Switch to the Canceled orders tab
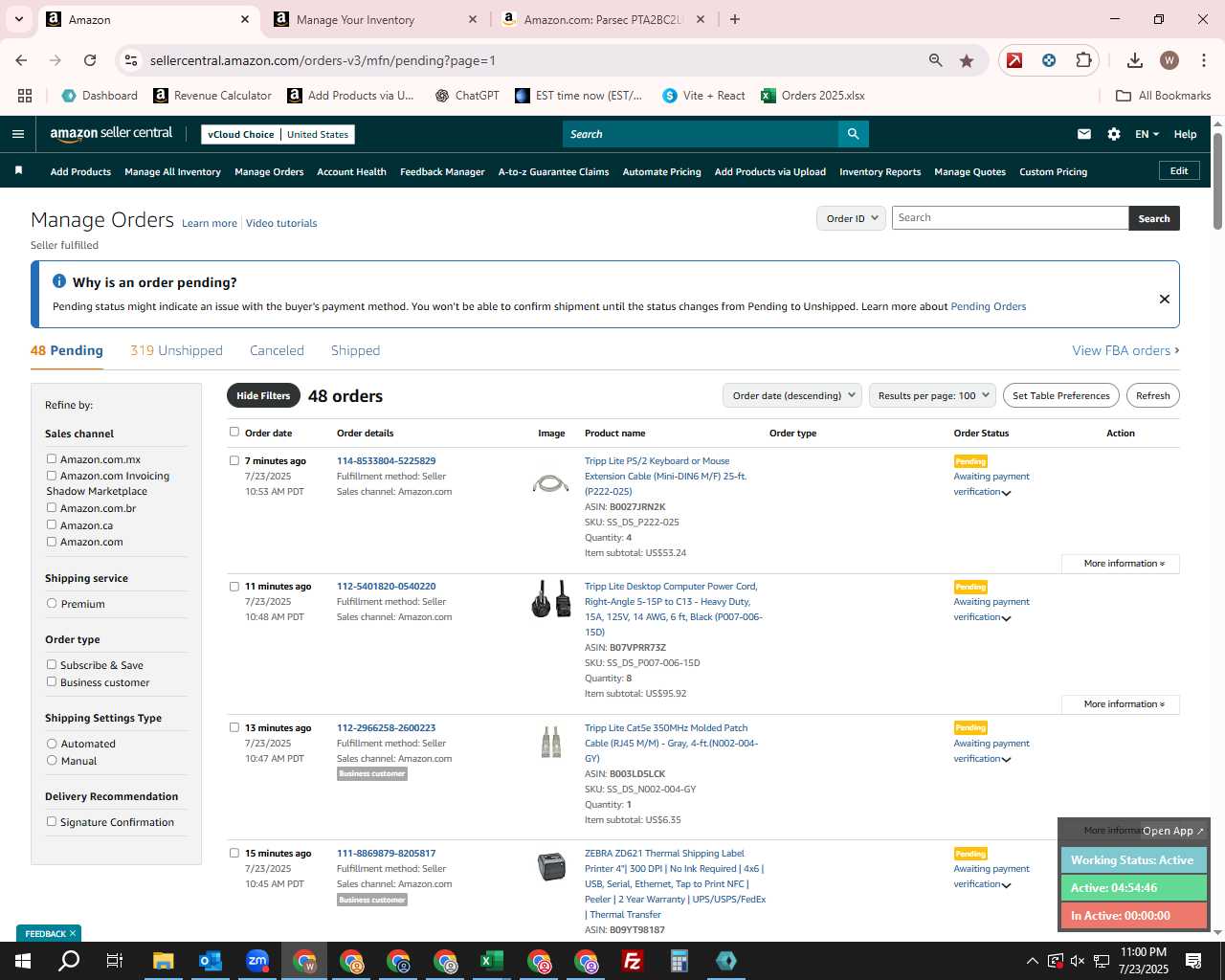 pos(277,350)
